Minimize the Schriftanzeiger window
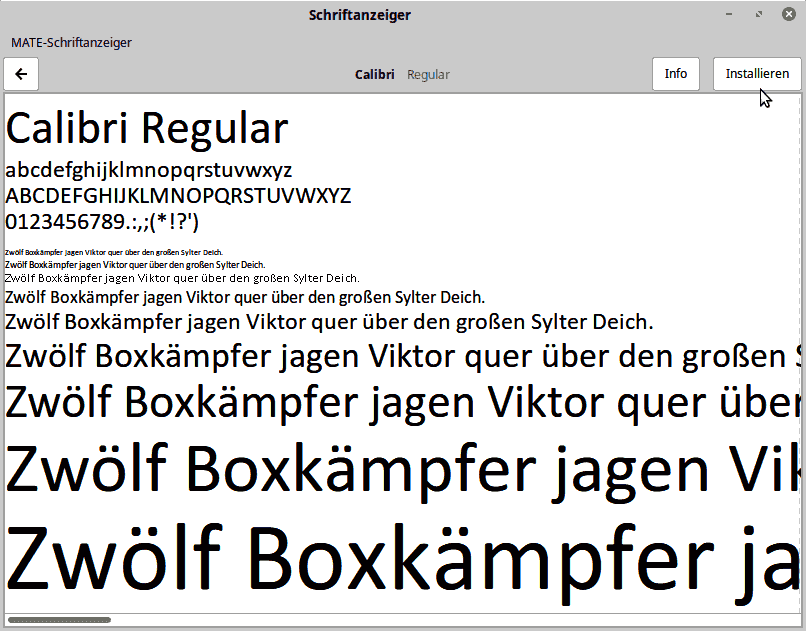Image resolution: width=806 pixels, height=631 pixels. coord(729,14)
